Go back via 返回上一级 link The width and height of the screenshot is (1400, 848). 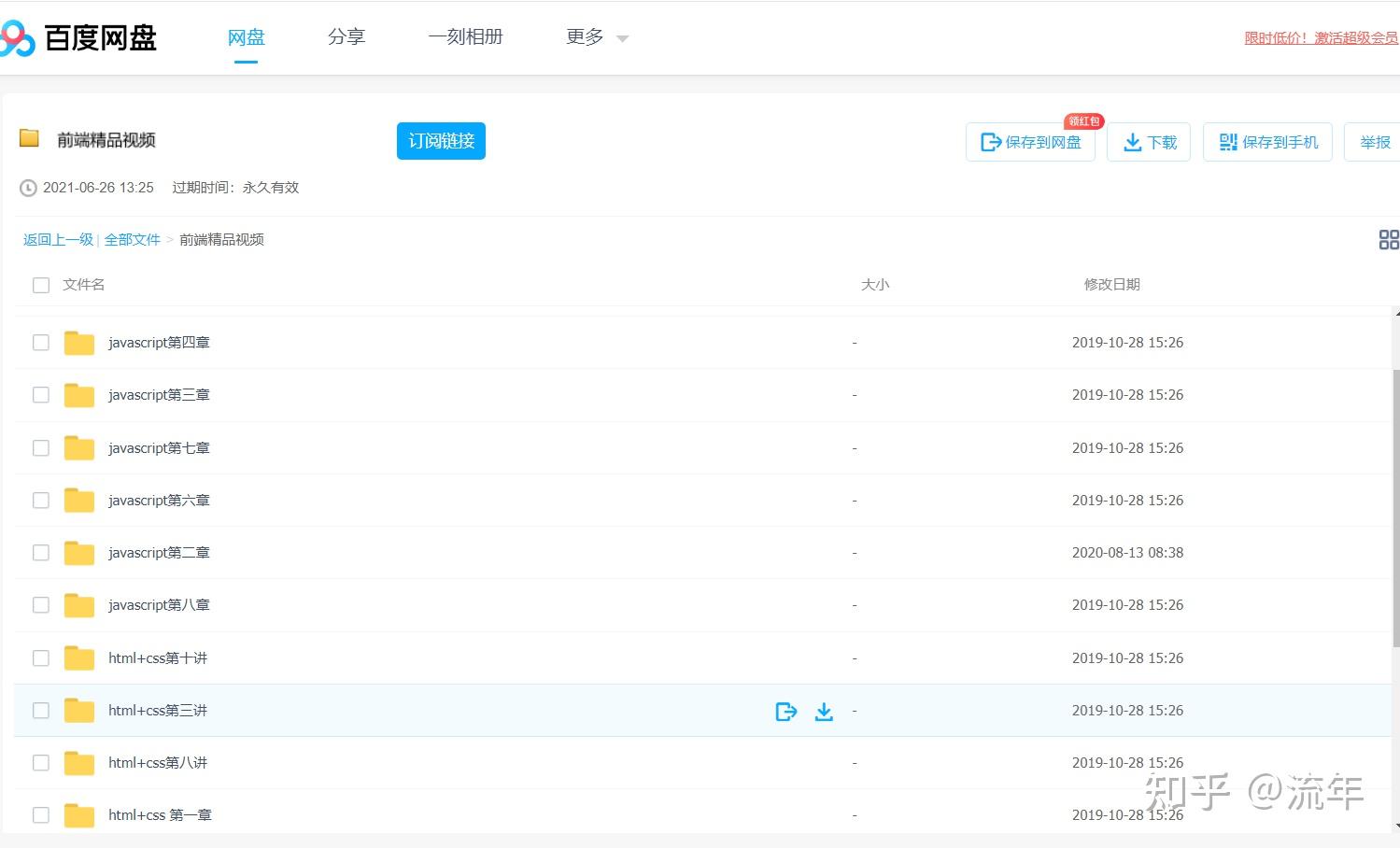[58, 240]
